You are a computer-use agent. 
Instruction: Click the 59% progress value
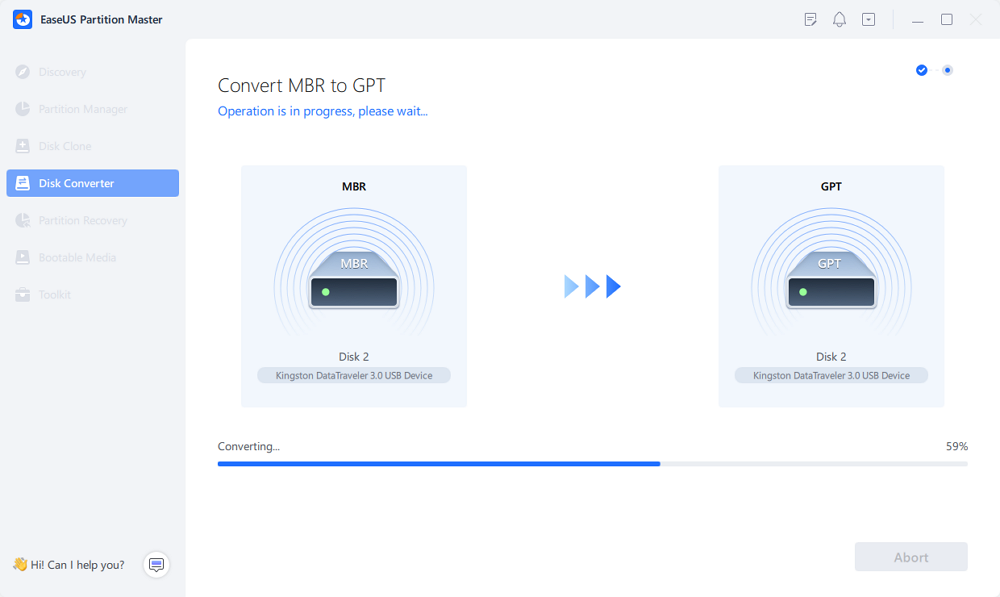tap(957, 446)
